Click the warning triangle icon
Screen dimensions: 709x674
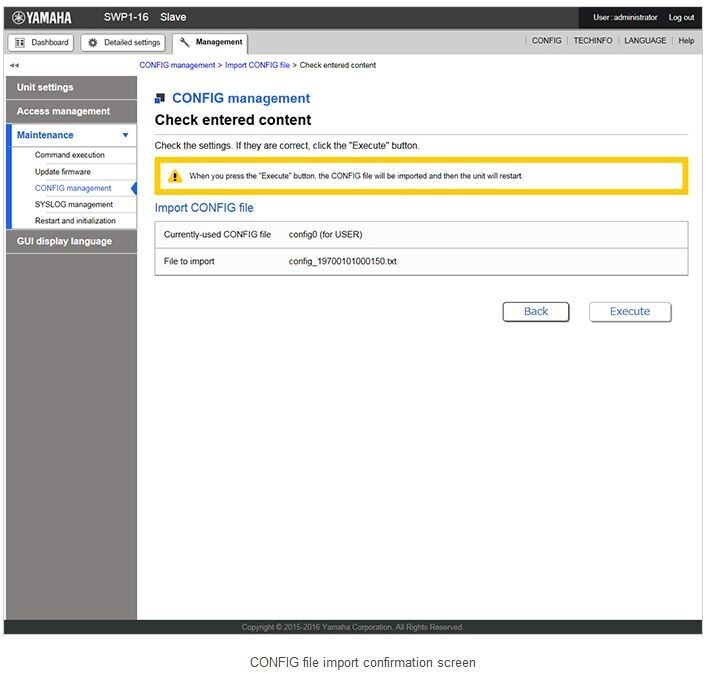(x=175, y=176)
